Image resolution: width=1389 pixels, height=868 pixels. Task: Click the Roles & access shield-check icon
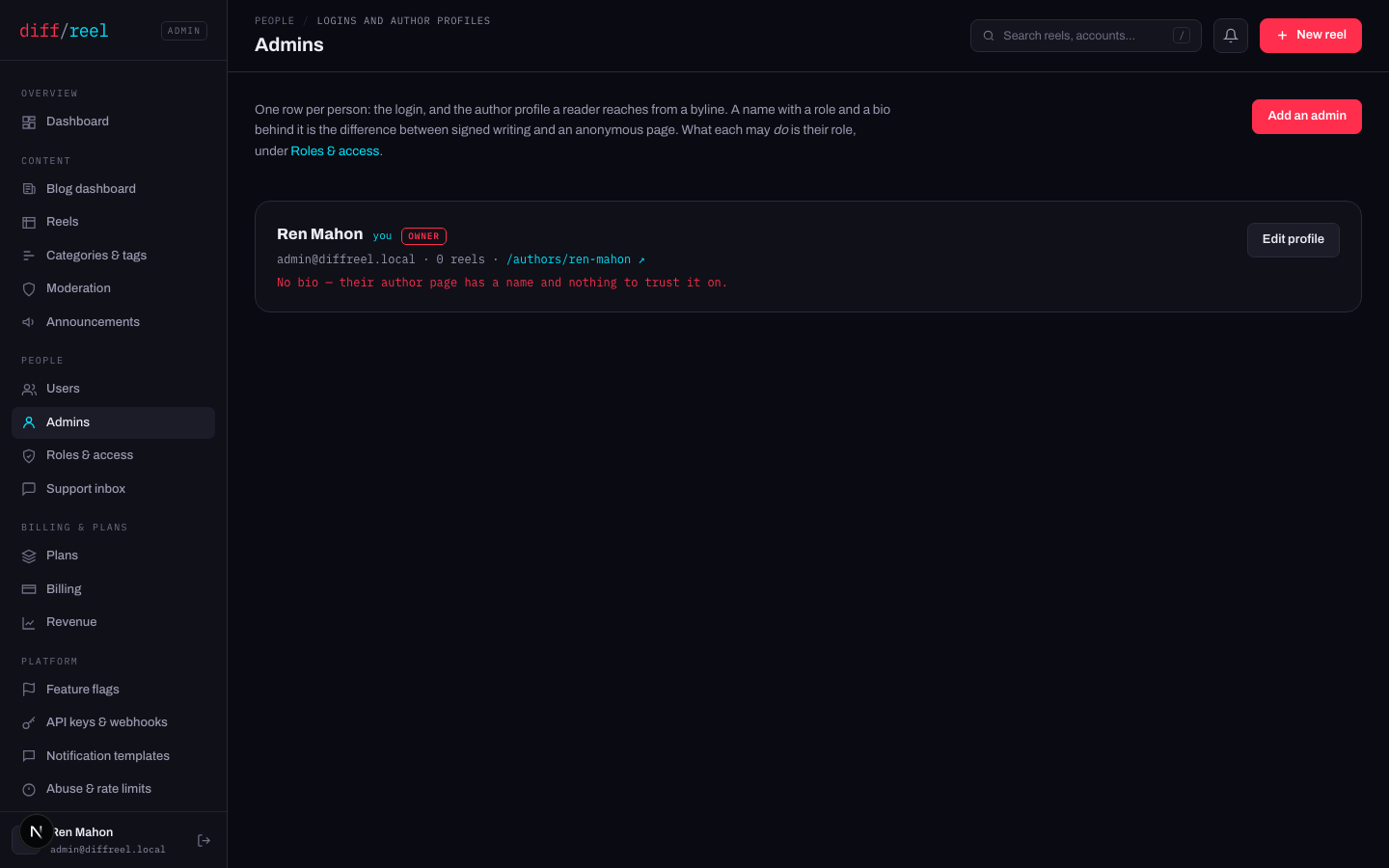(x=29, y=456)
